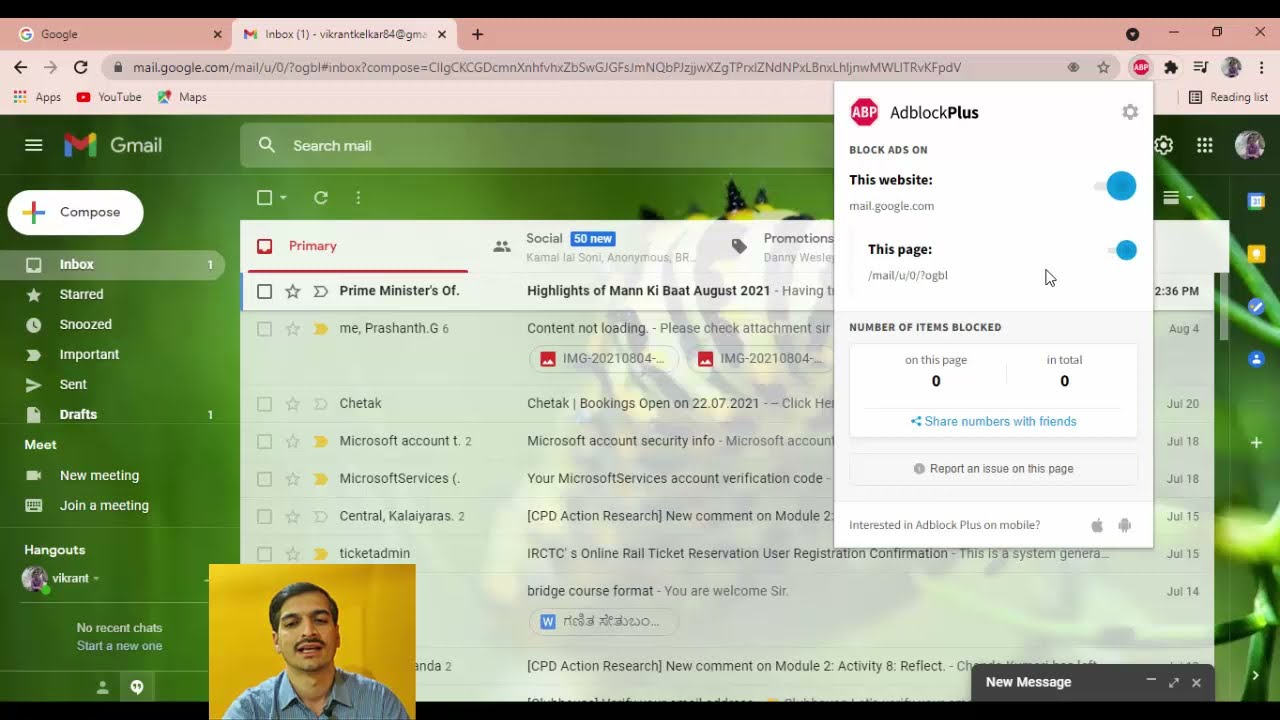
Task: Check the MicrosoftServices email checkbox
Action: pyautogui.click(x=264, y=479)
